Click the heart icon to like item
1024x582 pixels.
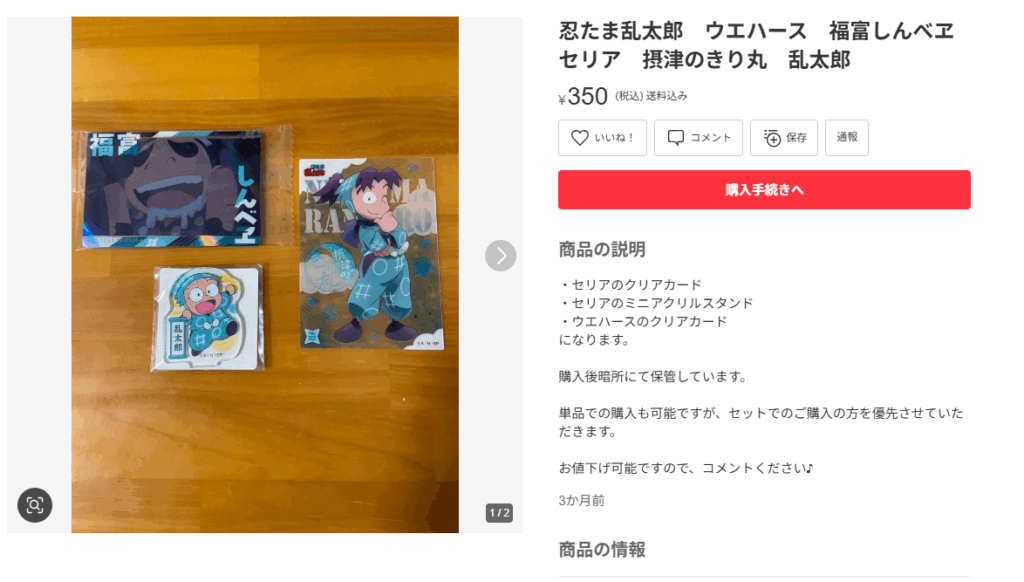[579, 138]
